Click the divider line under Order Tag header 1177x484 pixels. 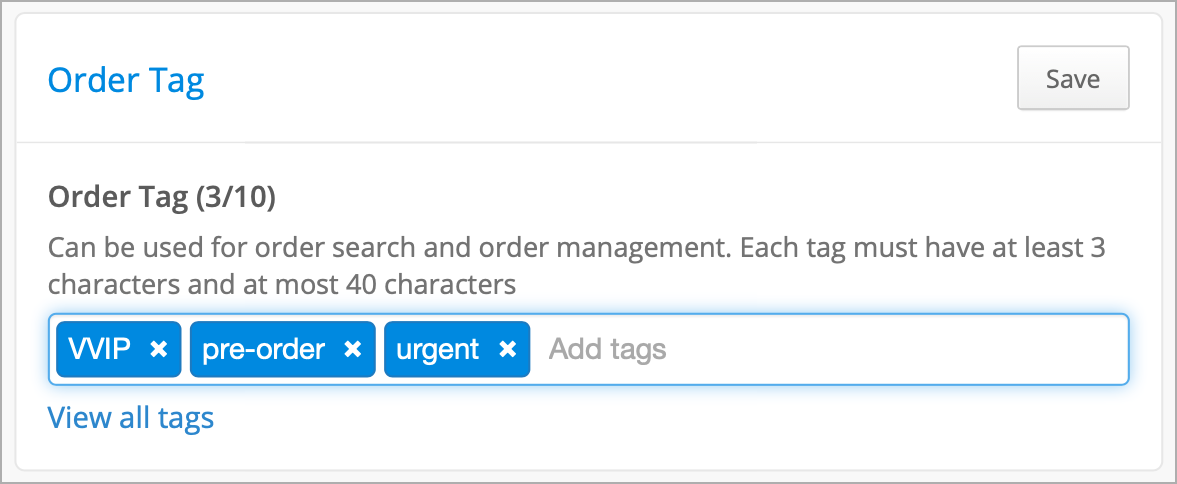pos(588,142)
